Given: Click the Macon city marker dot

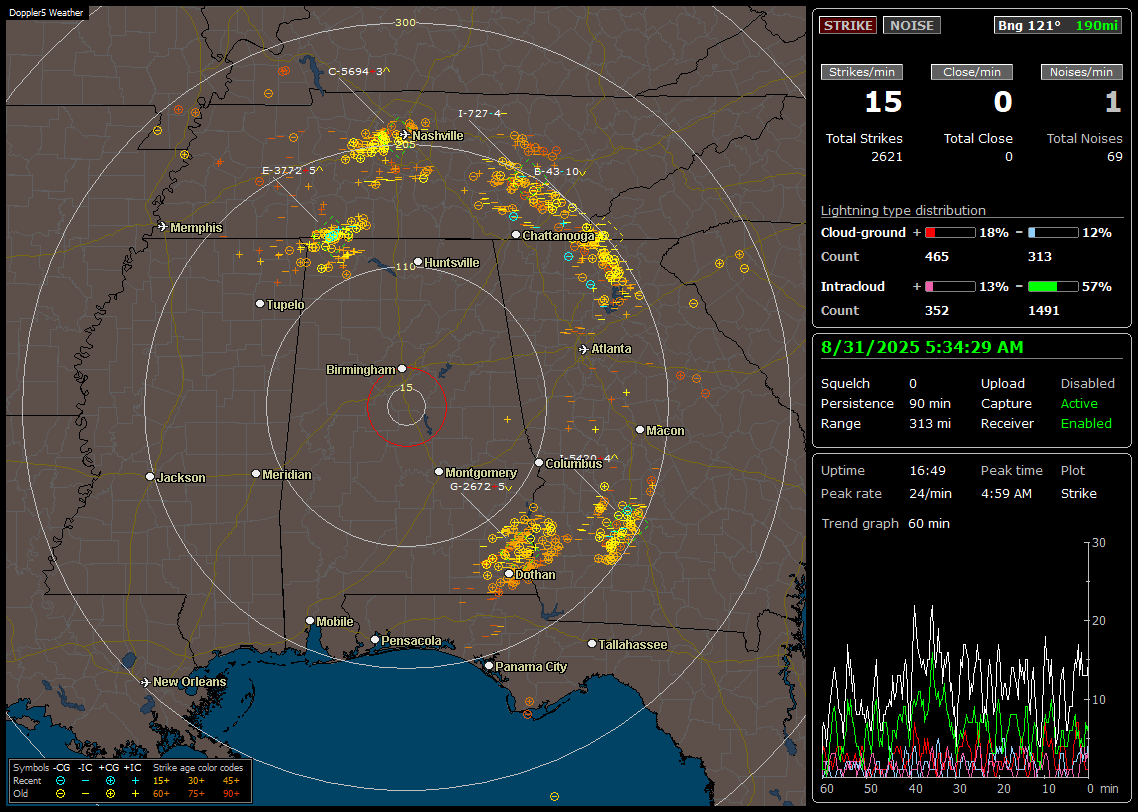Looking at the screenshot, I should click(639, 430).
